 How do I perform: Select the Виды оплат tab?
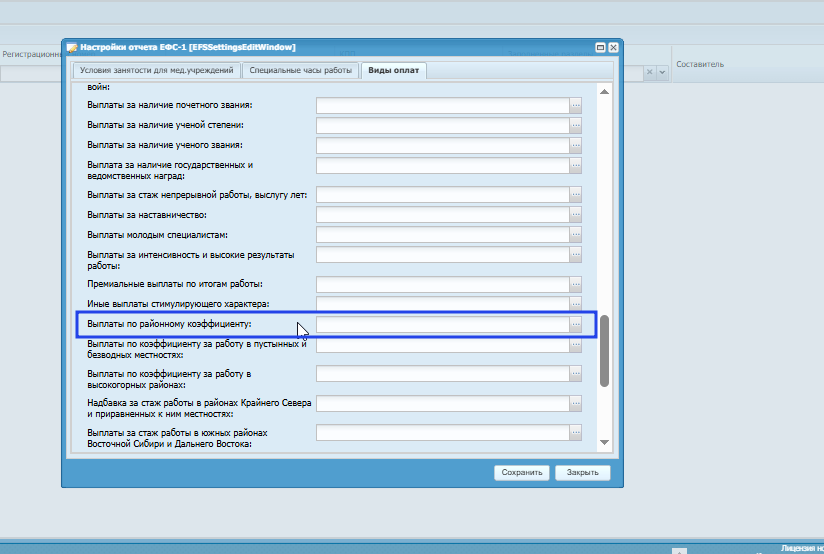pos(394,70)
